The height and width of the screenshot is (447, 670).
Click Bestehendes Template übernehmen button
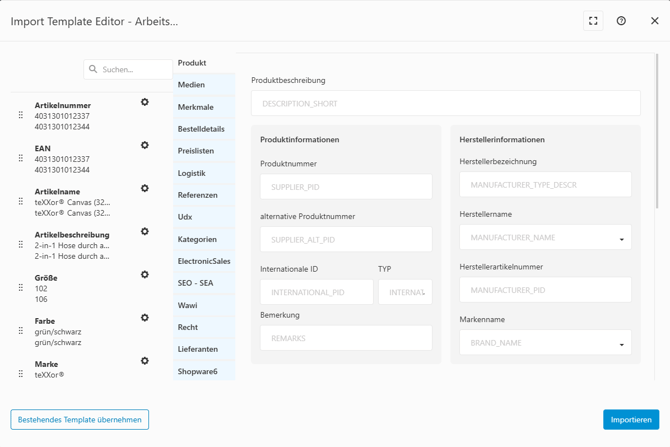coord(80,420)
